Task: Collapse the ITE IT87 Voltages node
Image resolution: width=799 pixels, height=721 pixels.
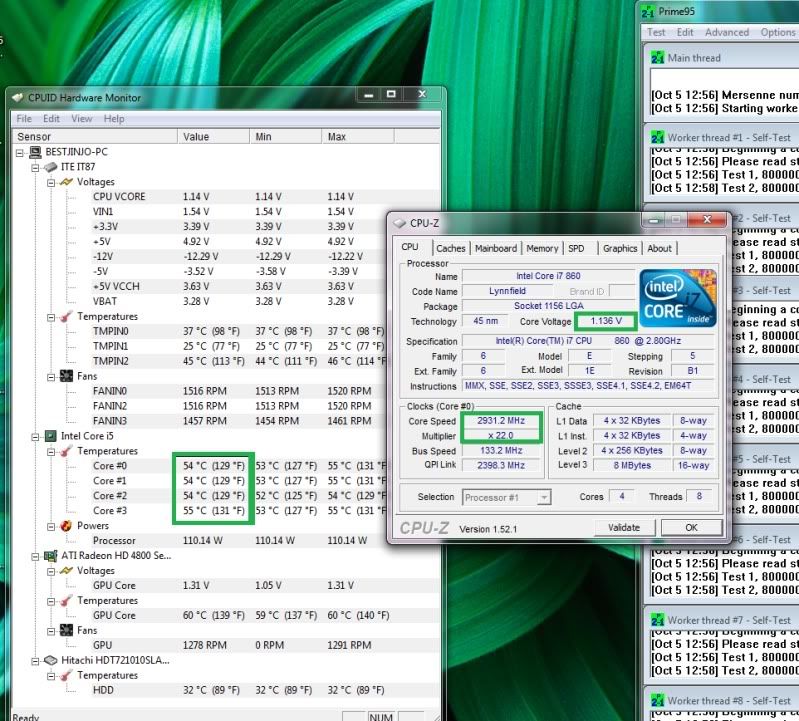Action: (x=51, y=182)
